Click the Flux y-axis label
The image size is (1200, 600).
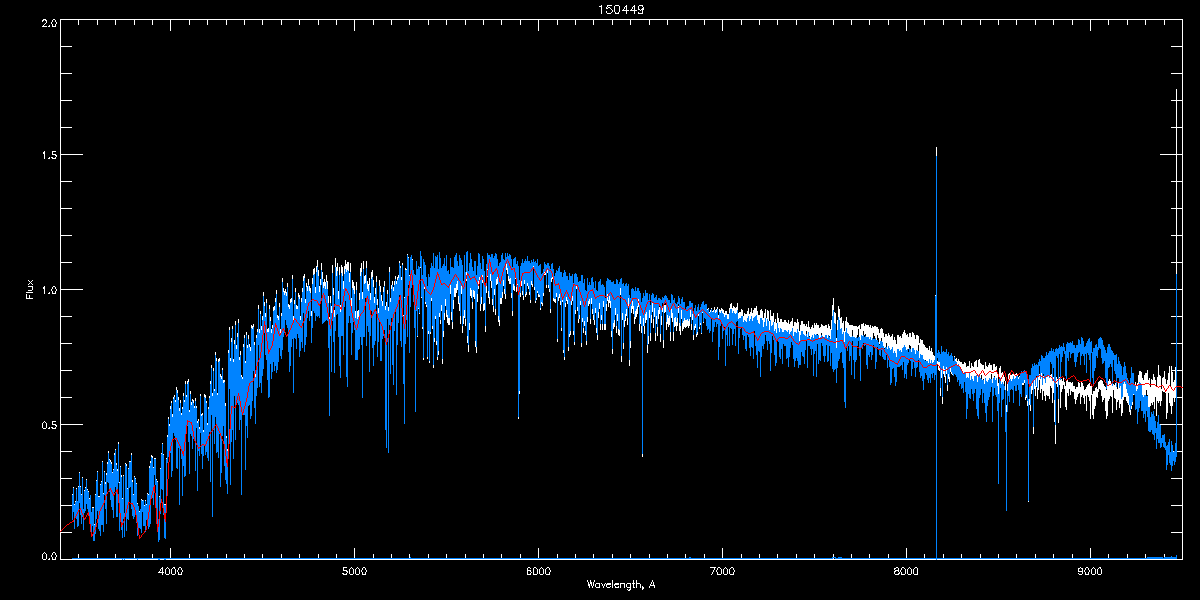pos(29,289)
